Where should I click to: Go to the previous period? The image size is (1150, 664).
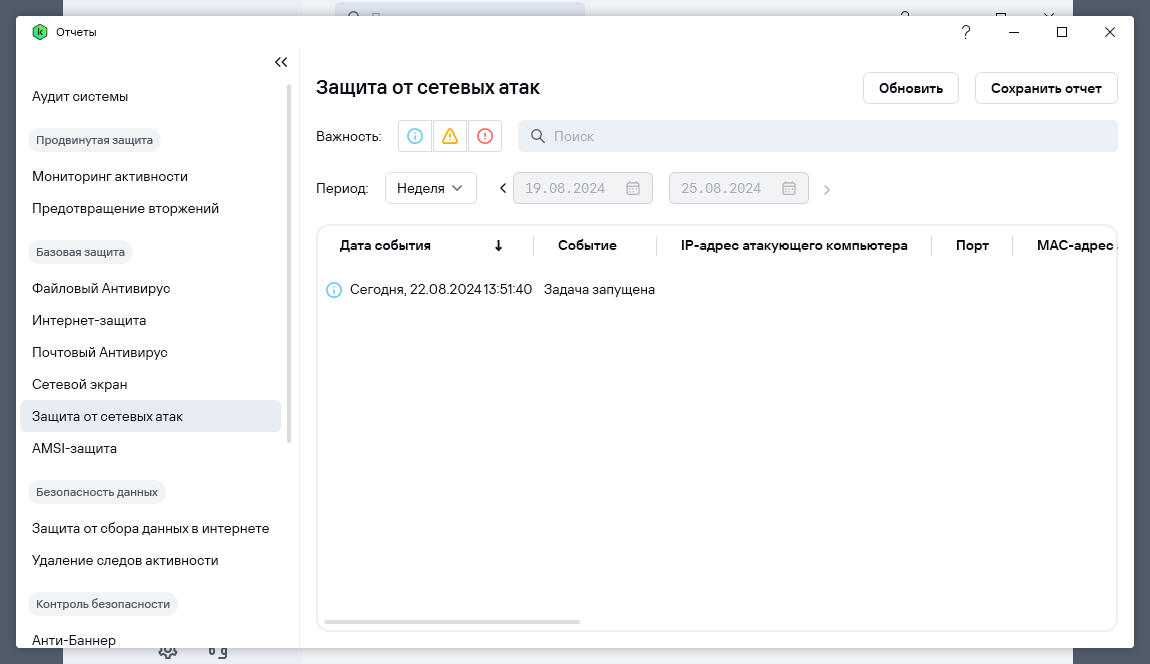[503, 188]
